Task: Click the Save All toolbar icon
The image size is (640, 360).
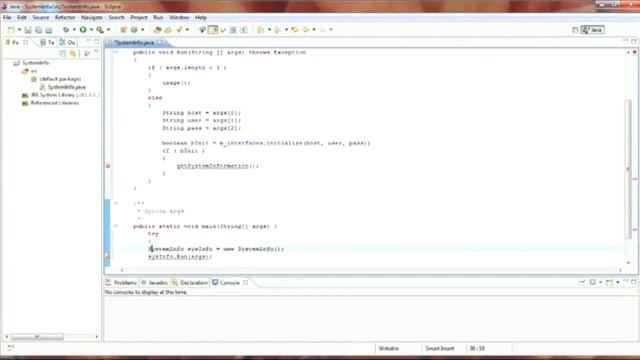Action: [38, 30]
